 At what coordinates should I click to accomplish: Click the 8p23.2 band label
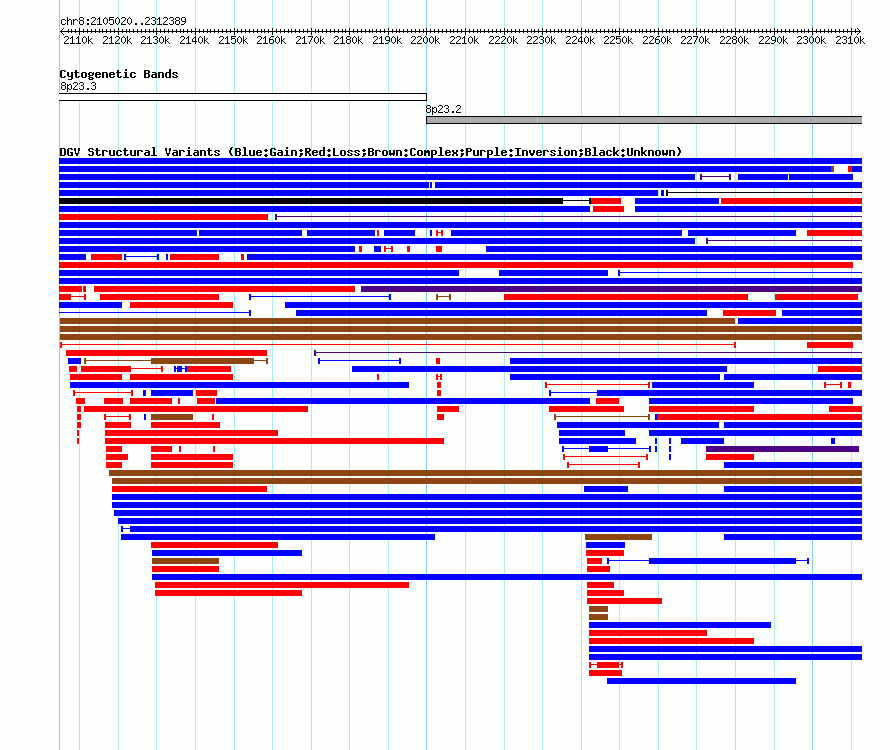click(443, 109)
